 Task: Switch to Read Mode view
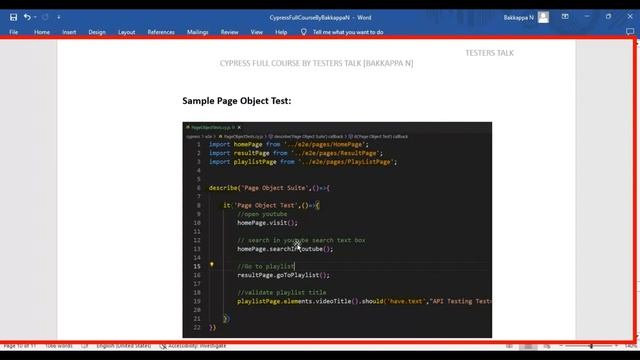pyautogui.click(x=509, y=346)
